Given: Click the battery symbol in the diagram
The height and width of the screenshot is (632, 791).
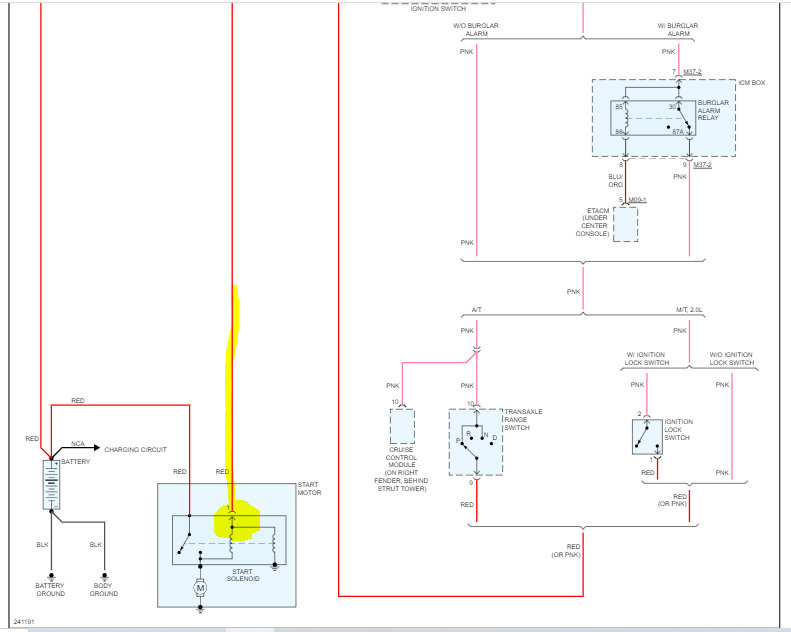Looking at the screenshot, I should 51,484.
